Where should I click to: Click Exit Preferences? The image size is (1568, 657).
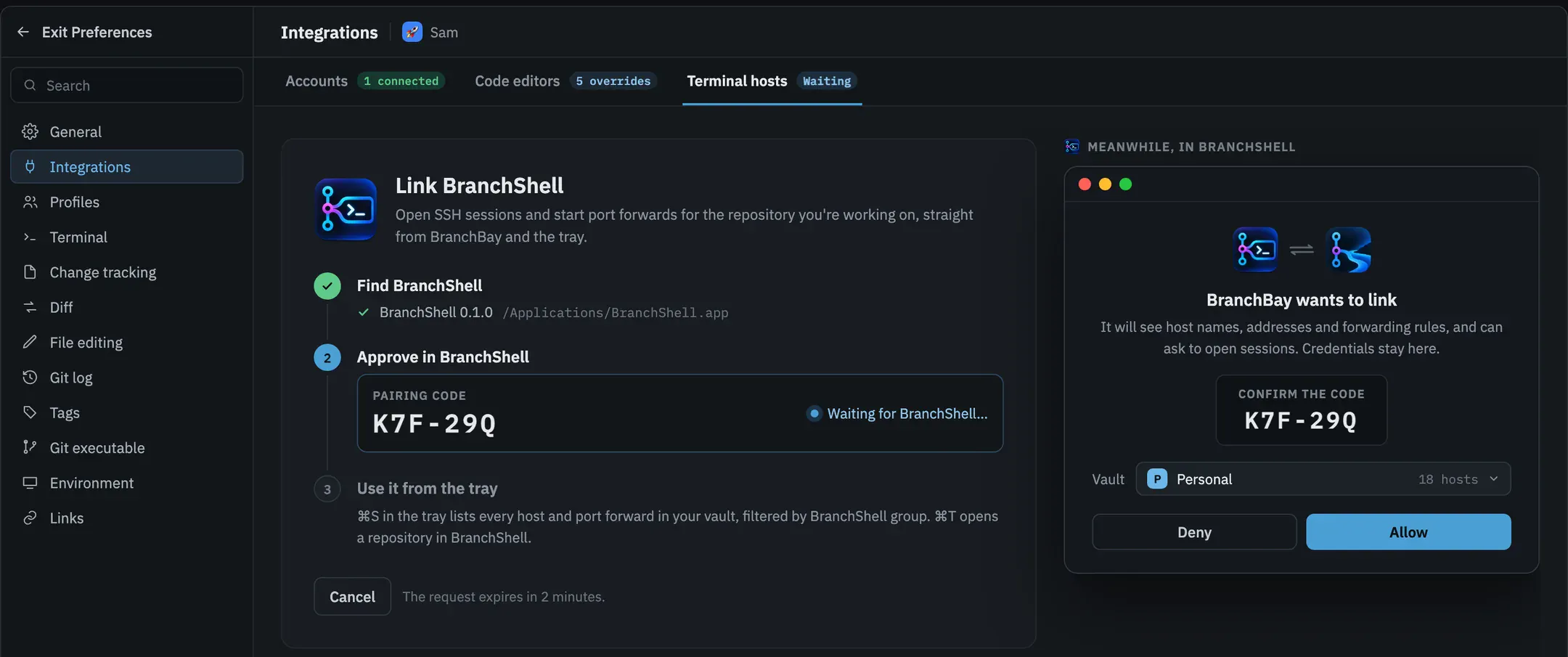(97, 32)
